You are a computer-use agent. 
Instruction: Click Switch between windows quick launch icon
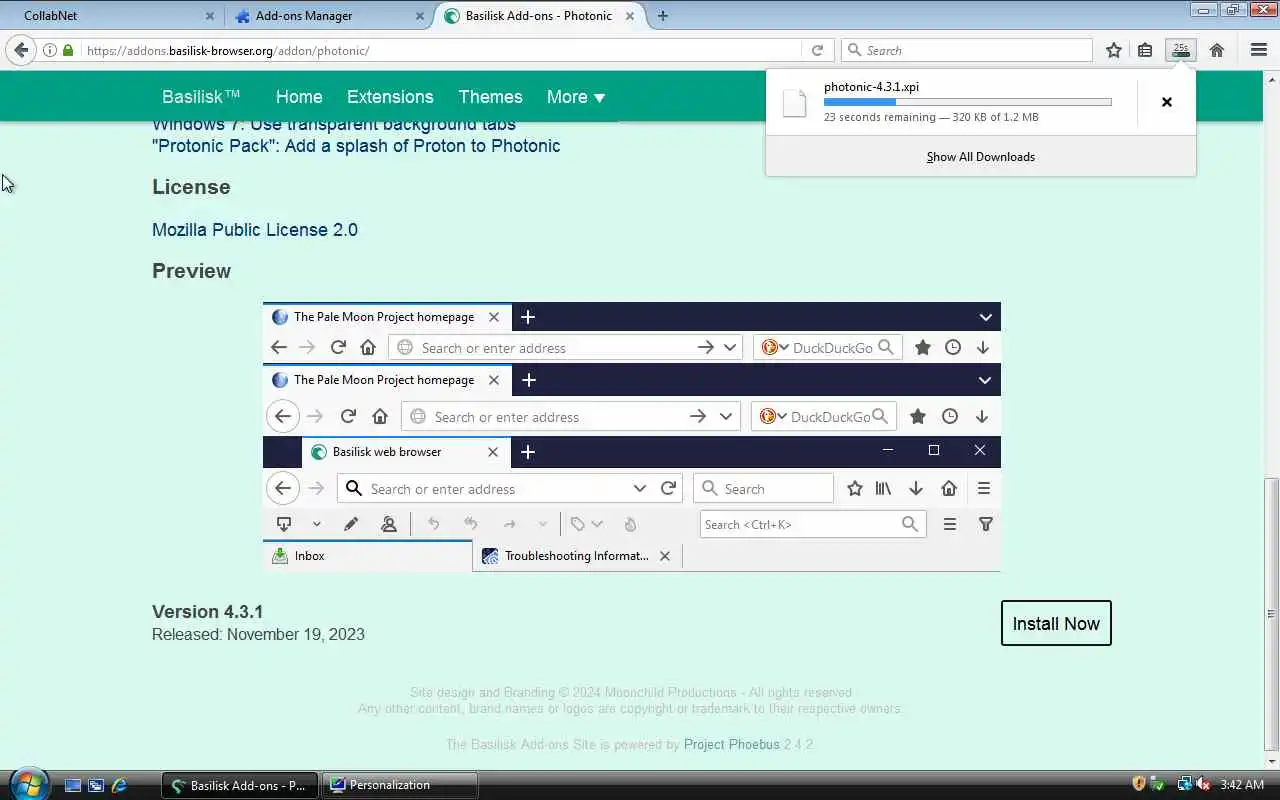point(96,785)
